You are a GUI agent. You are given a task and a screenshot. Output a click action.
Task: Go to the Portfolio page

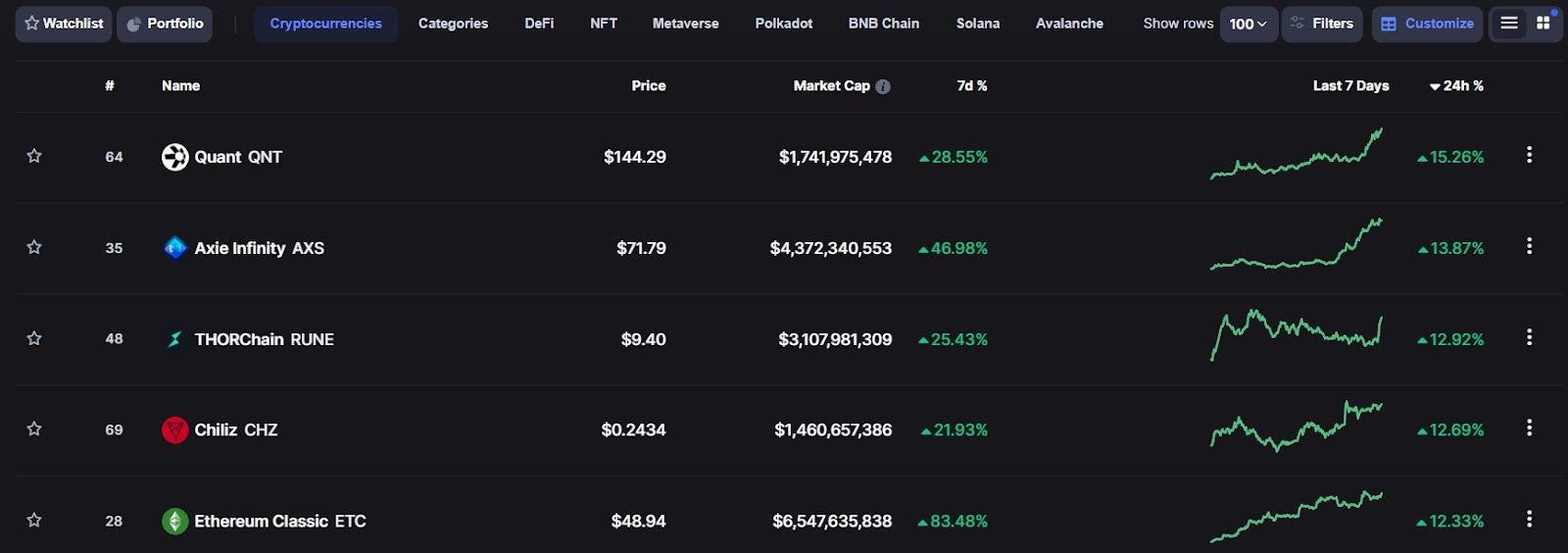click(165, 24)
